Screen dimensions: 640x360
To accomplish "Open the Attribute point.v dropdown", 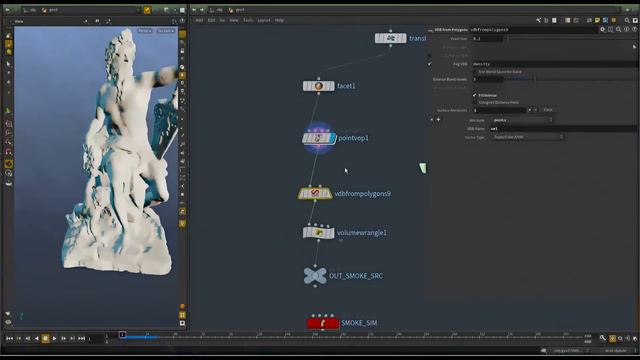I will 522,120.
